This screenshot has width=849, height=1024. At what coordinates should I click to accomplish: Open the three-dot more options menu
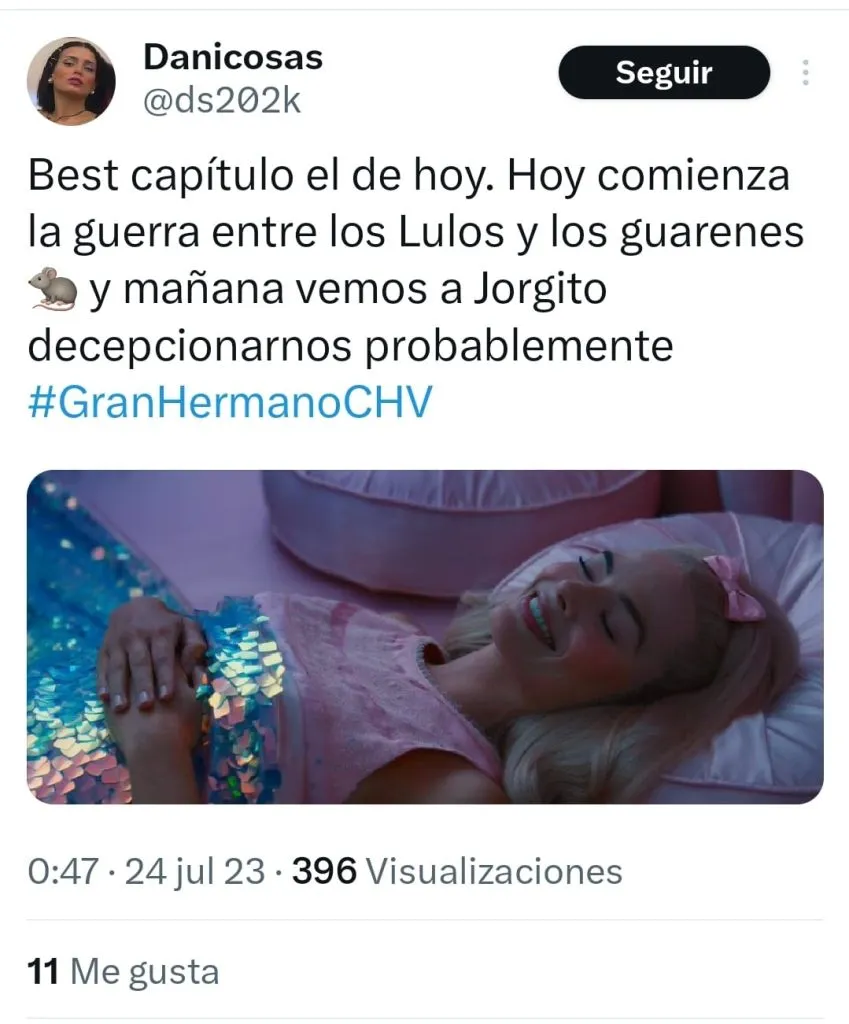[x=805, y=72]
